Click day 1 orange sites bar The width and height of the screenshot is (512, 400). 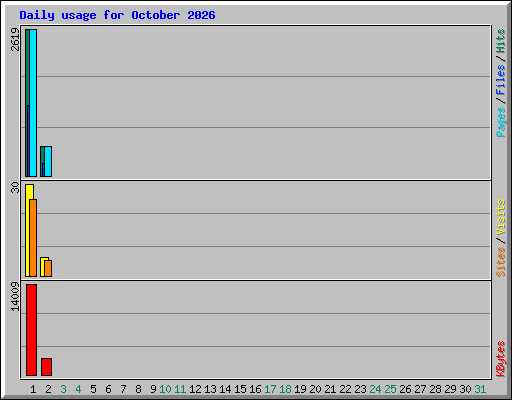point(33,238)
